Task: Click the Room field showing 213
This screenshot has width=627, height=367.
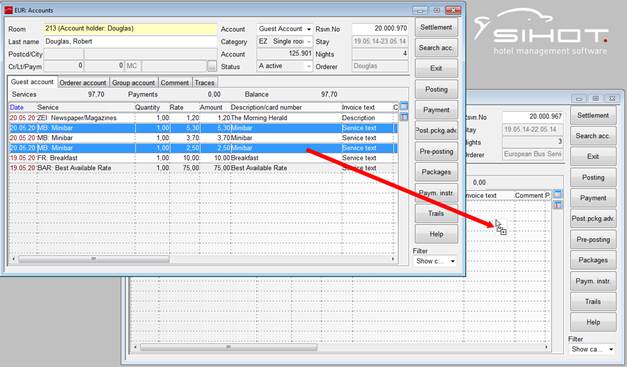Action: (130, 29)
